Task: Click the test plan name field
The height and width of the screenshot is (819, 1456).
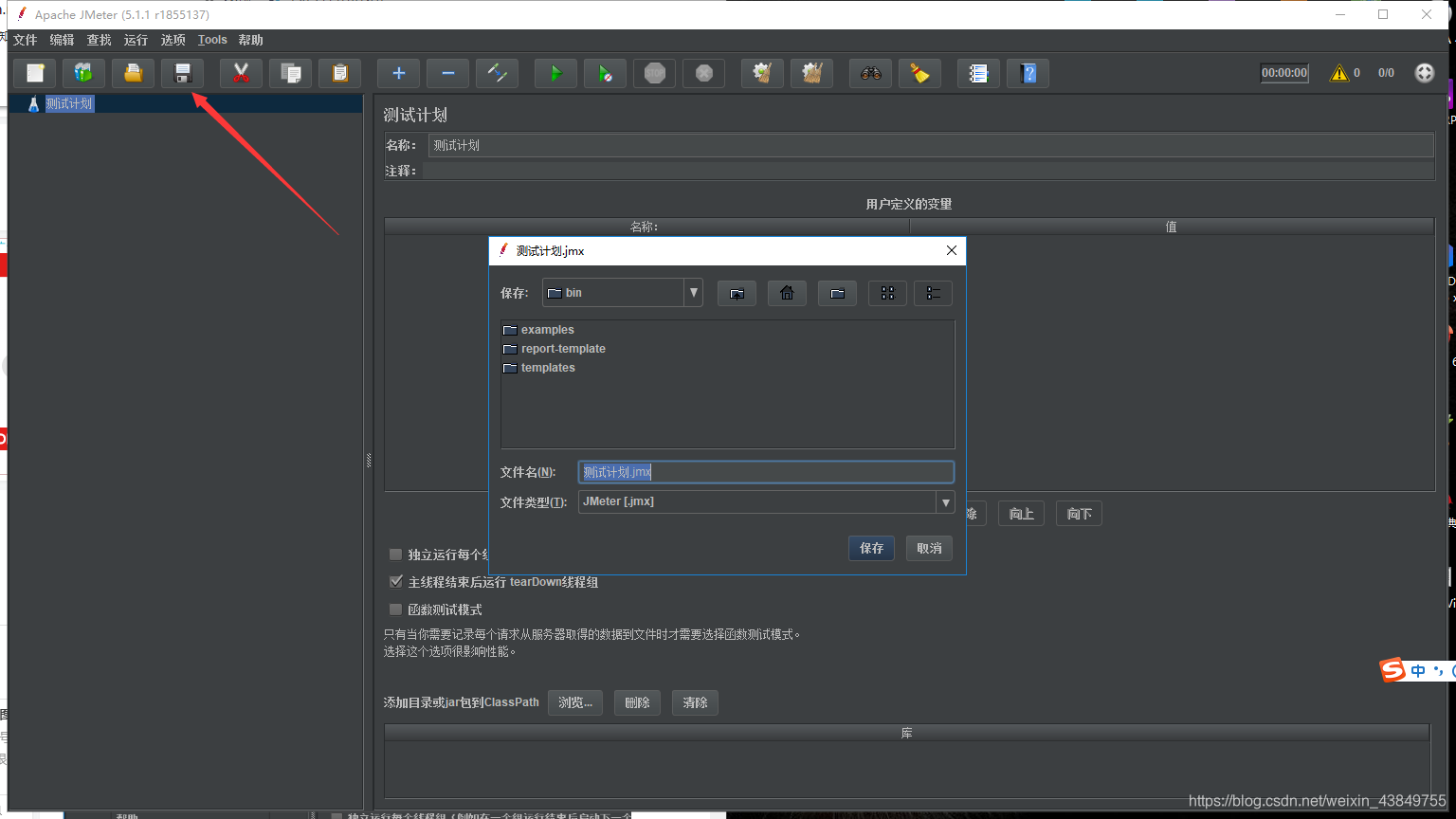Action: [x=931, y=145]
